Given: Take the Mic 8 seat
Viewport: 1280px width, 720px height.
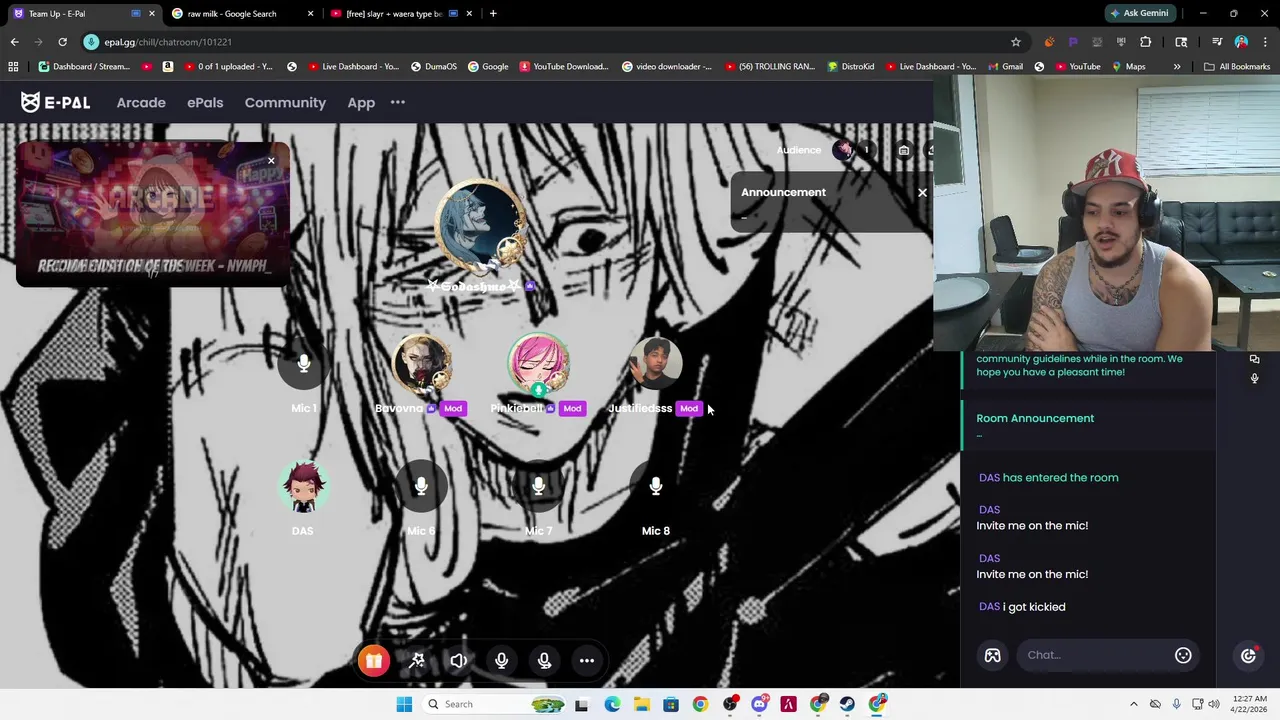Looking at the screenshot, I should point(656,487).
